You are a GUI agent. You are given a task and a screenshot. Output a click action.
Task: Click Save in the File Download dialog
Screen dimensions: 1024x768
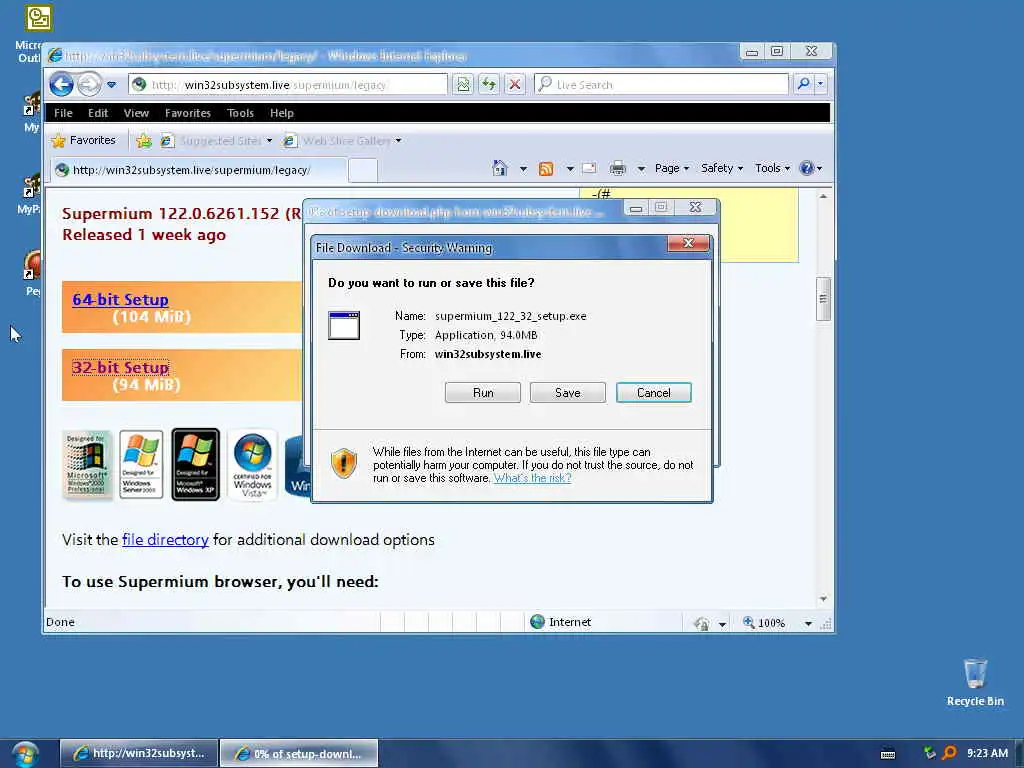[x=568, y=392]
